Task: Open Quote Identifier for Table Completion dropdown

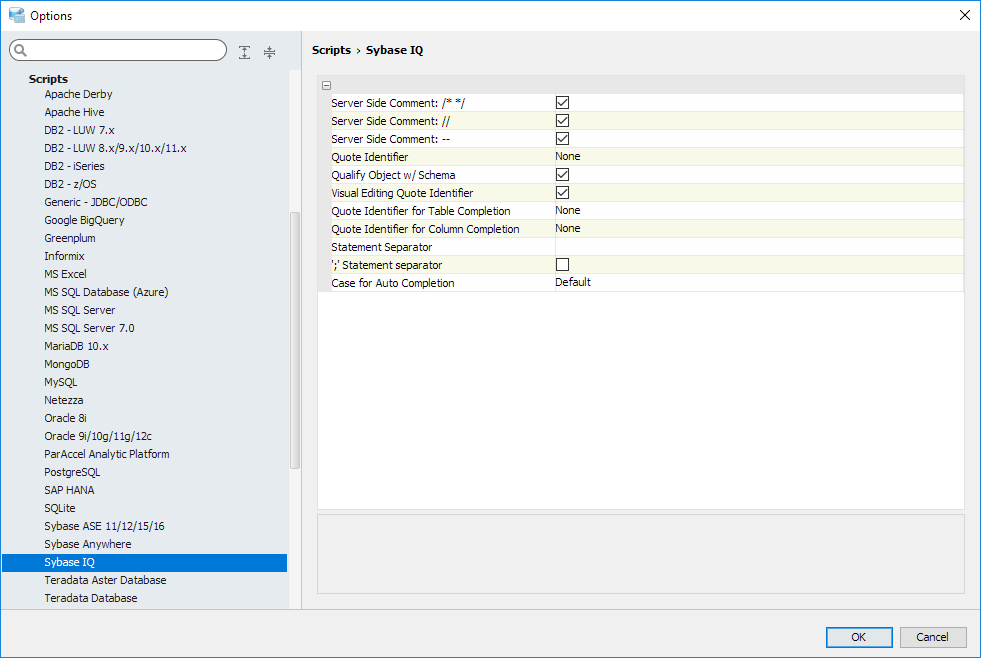Action: click(x=758, y=211)
